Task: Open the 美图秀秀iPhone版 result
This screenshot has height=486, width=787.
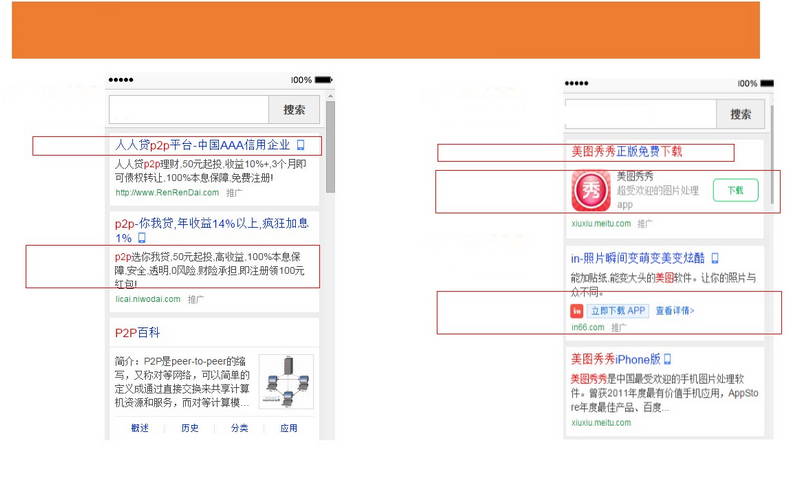Action: [615, 359]
